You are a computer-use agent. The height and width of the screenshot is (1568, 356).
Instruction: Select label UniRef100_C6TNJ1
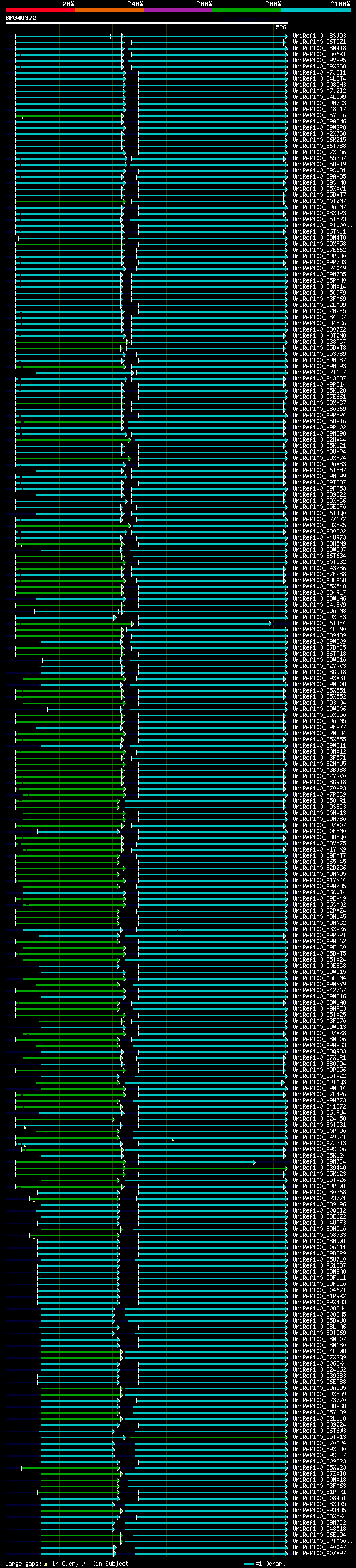click(x=319, y=232)
